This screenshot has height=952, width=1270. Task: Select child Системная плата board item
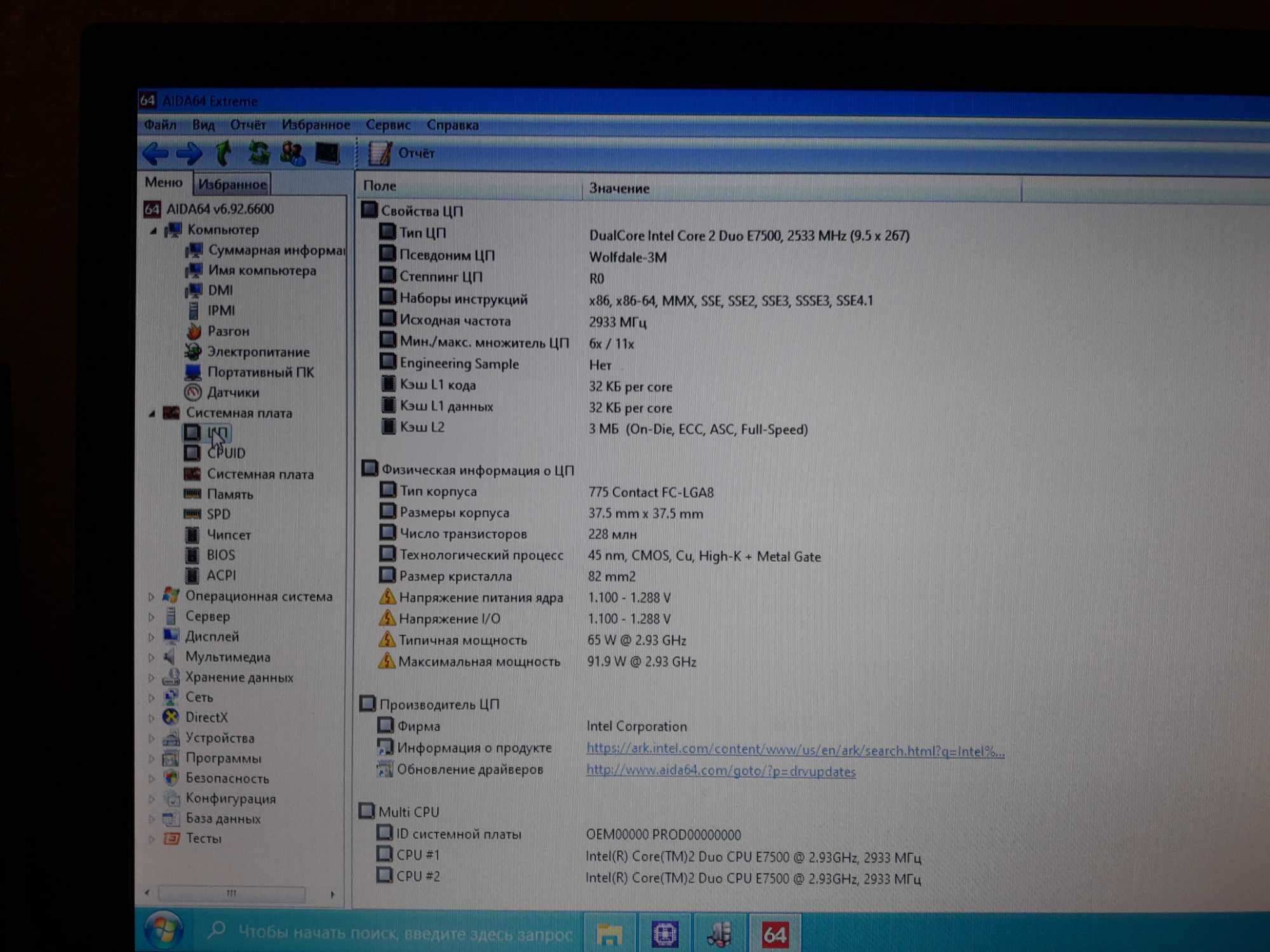(x=248, y=474)
